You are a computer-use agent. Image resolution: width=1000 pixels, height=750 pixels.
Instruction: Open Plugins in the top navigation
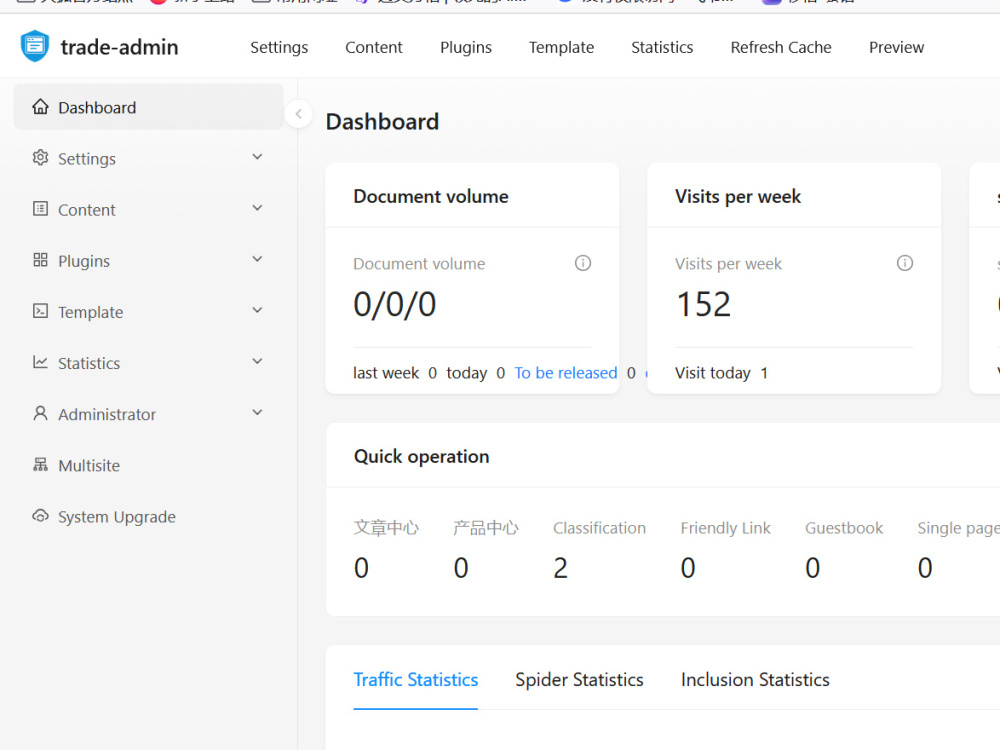coord(466,47)
